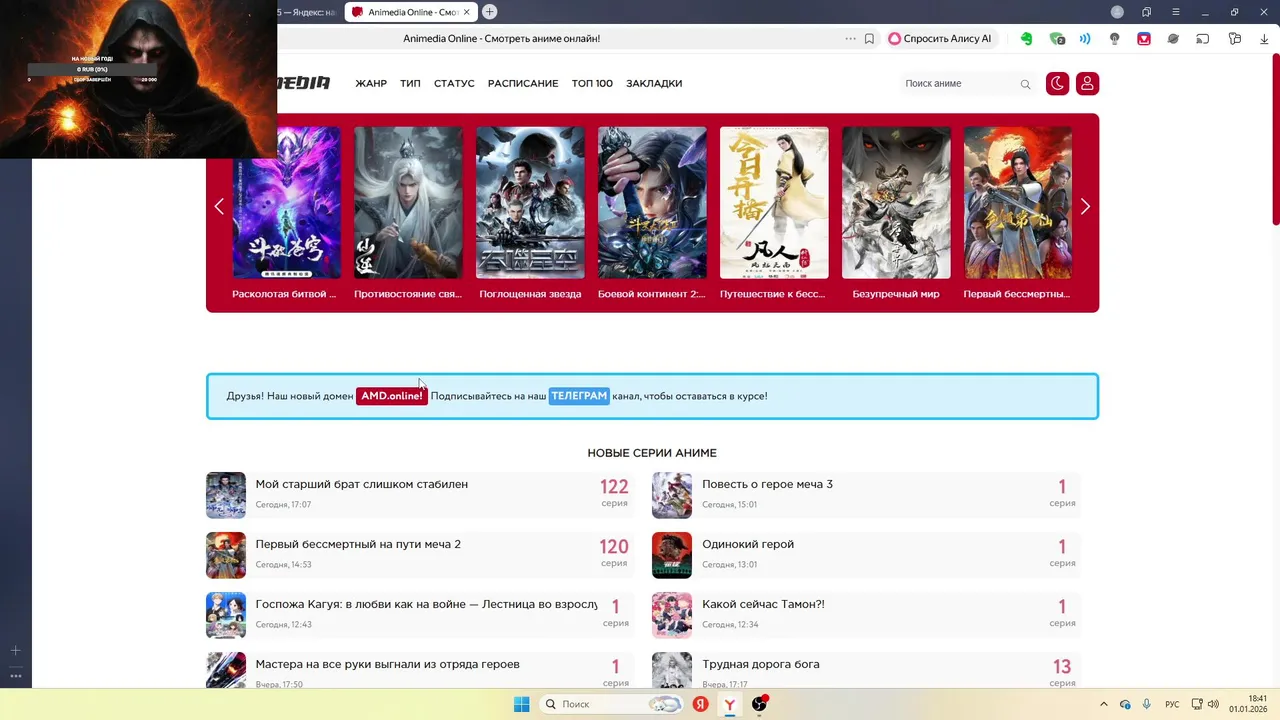
Task: Open the green shield extension with badge
Action: click(x=1057, y=39)
